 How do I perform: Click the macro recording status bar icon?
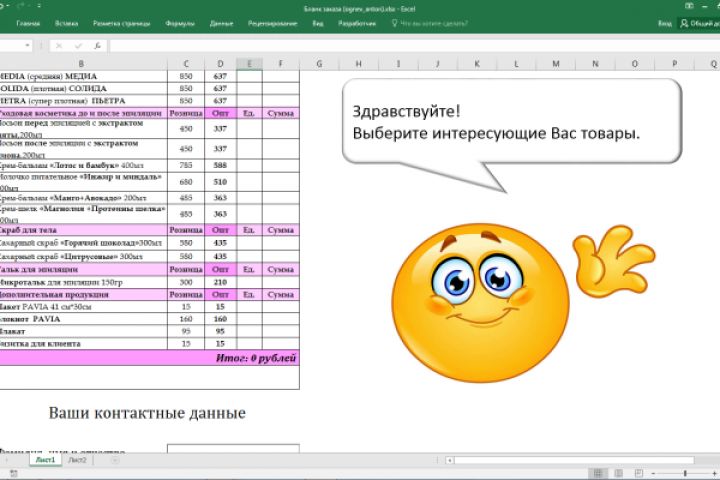pyautogui.click(x=13, y=473)
